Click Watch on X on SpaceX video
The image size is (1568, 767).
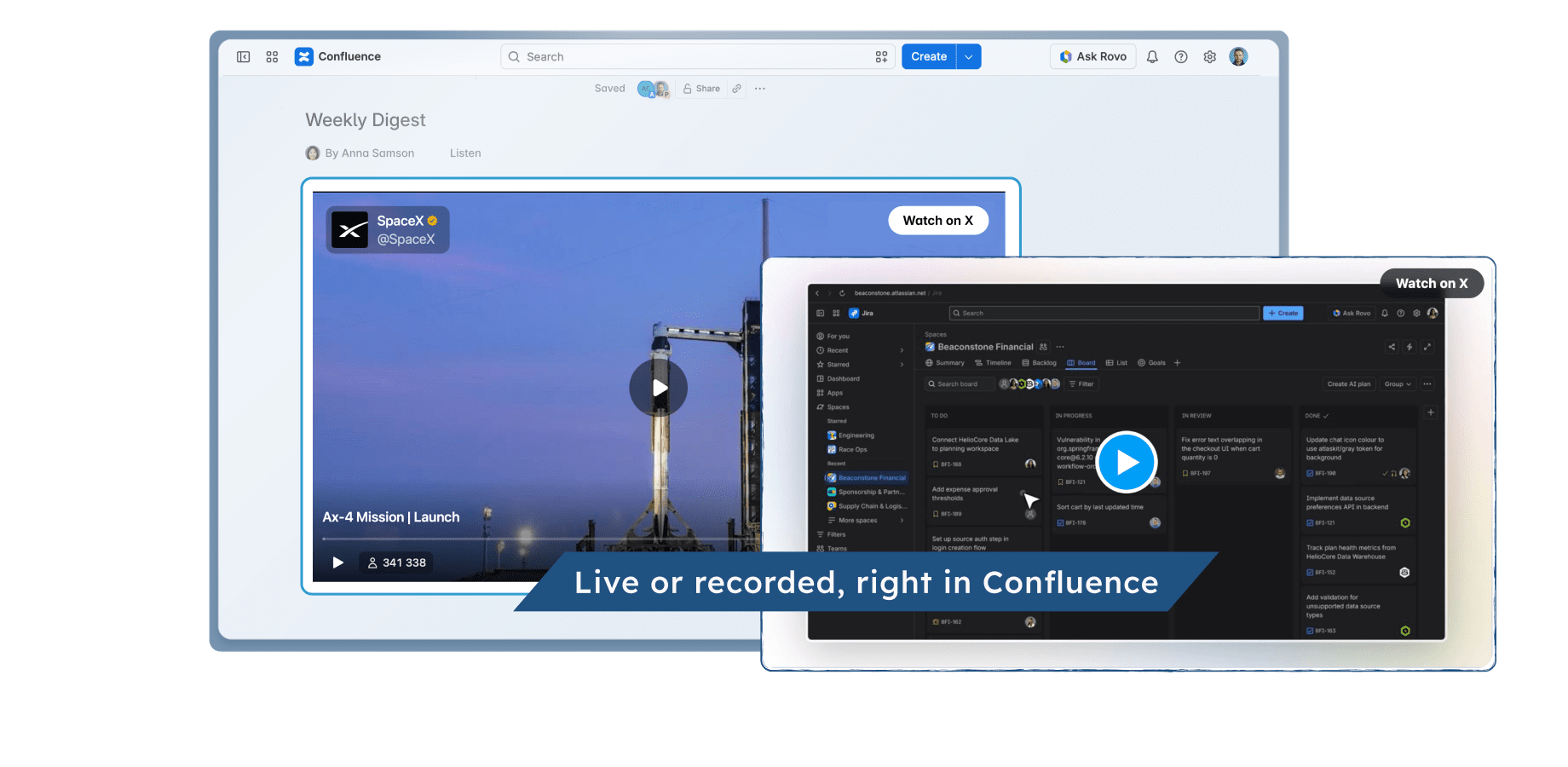938,221
